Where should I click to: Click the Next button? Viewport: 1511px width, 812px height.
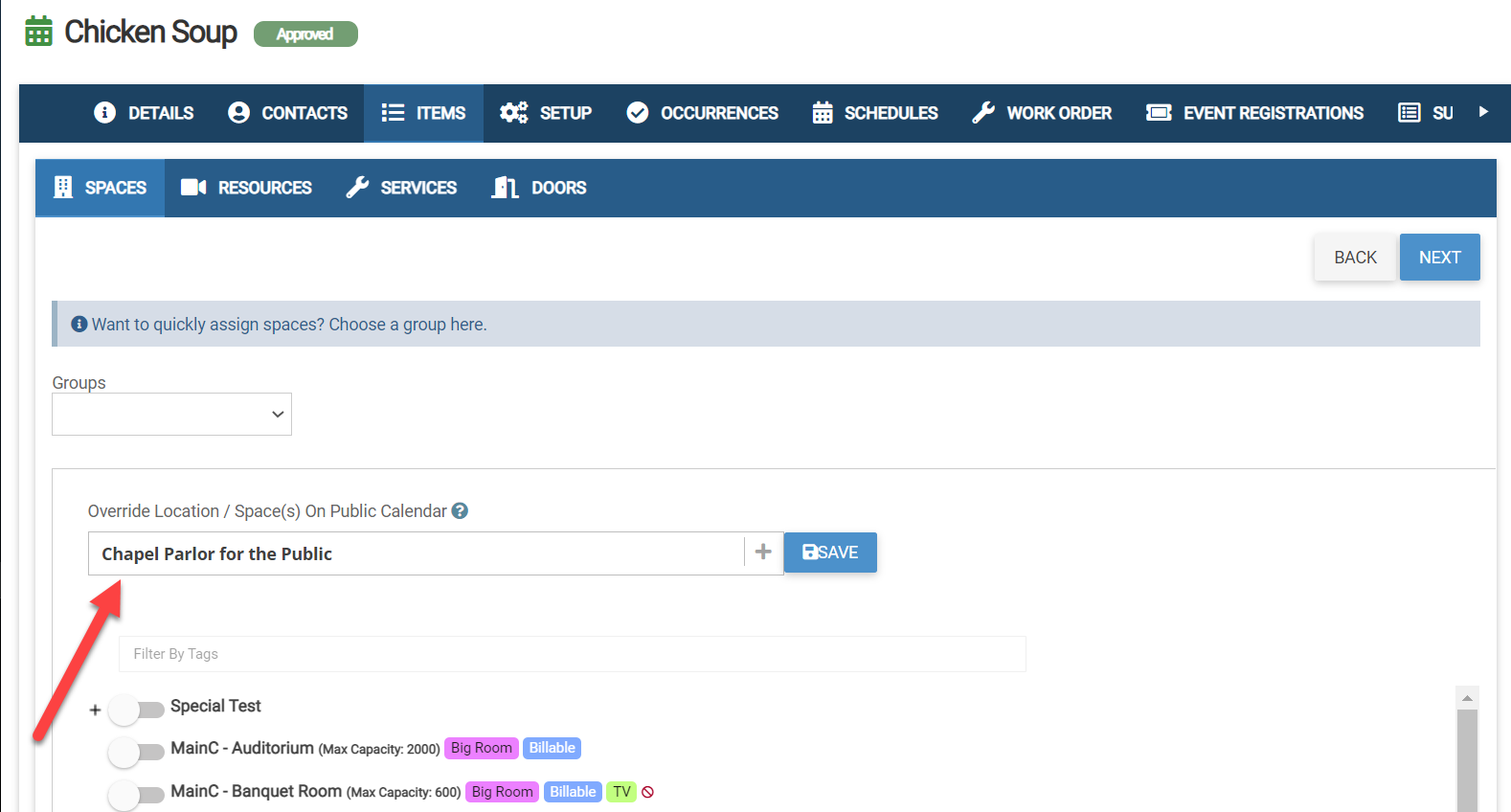coord(1439,258)
